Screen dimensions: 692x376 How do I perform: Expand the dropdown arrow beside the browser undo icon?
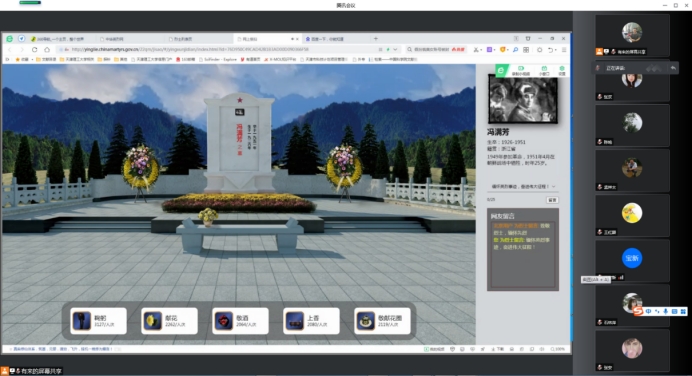(x=556, y=50)
